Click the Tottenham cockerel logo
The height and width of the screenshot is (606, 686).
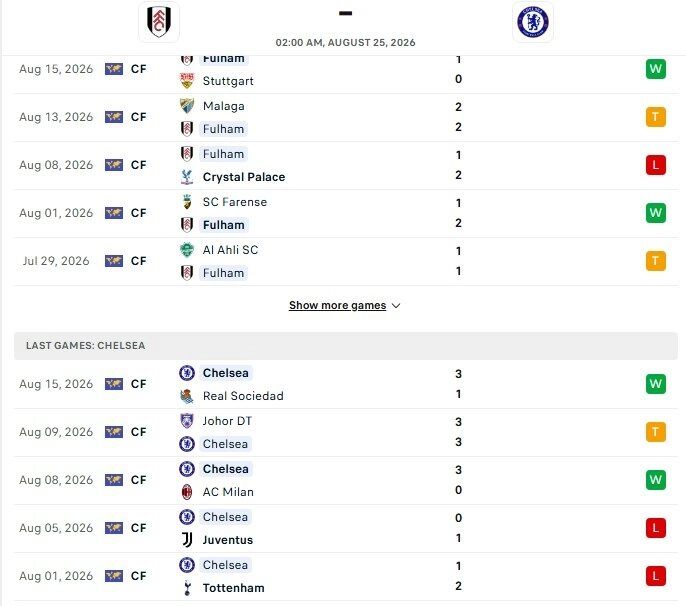click(187, 588)
